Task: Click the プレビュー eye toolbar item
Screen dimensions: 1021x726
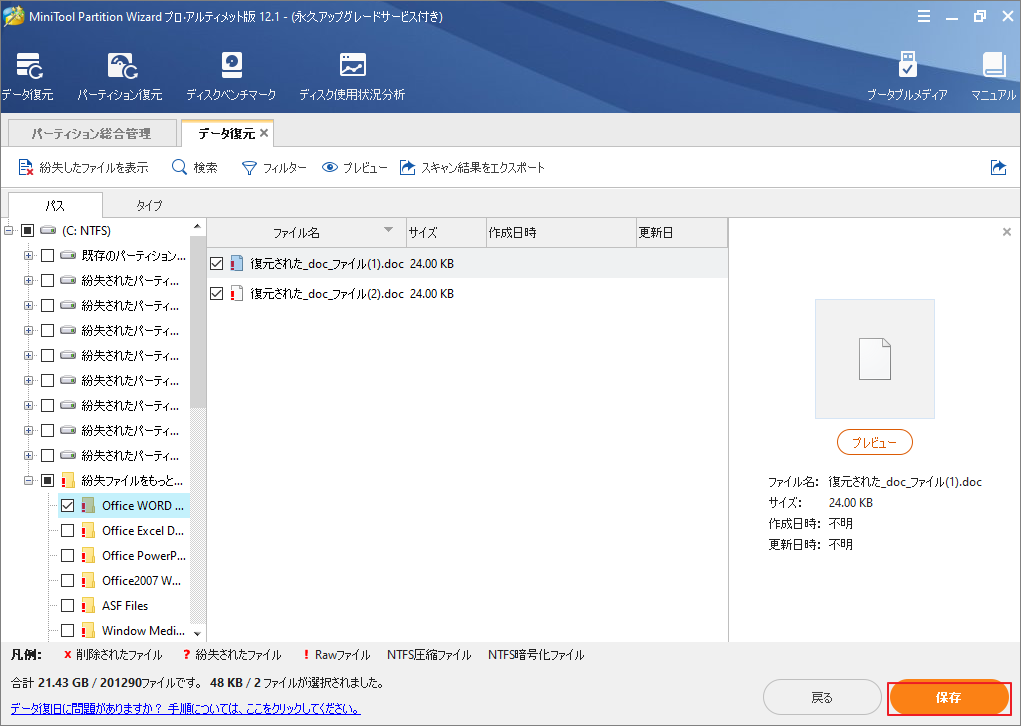Action: click(354, 167)
